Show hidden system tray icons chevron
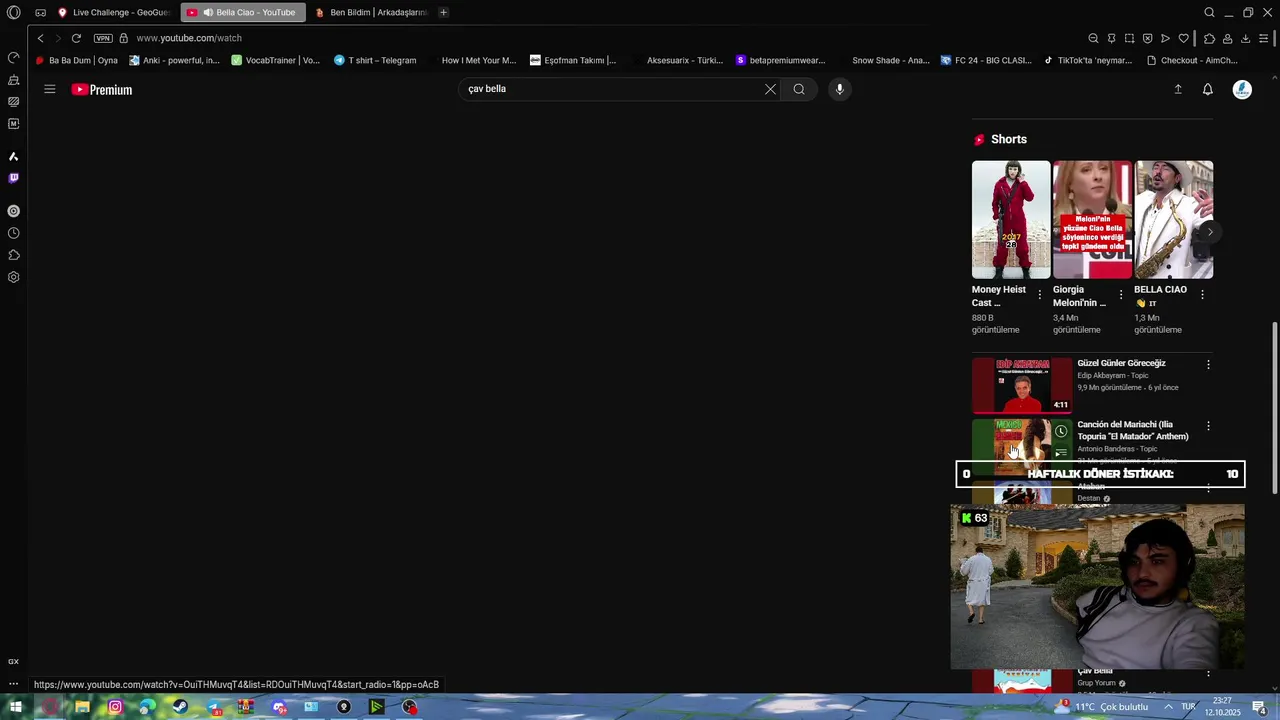The height and width of the screenshot is (720, 1280). tap(1168, 707)
